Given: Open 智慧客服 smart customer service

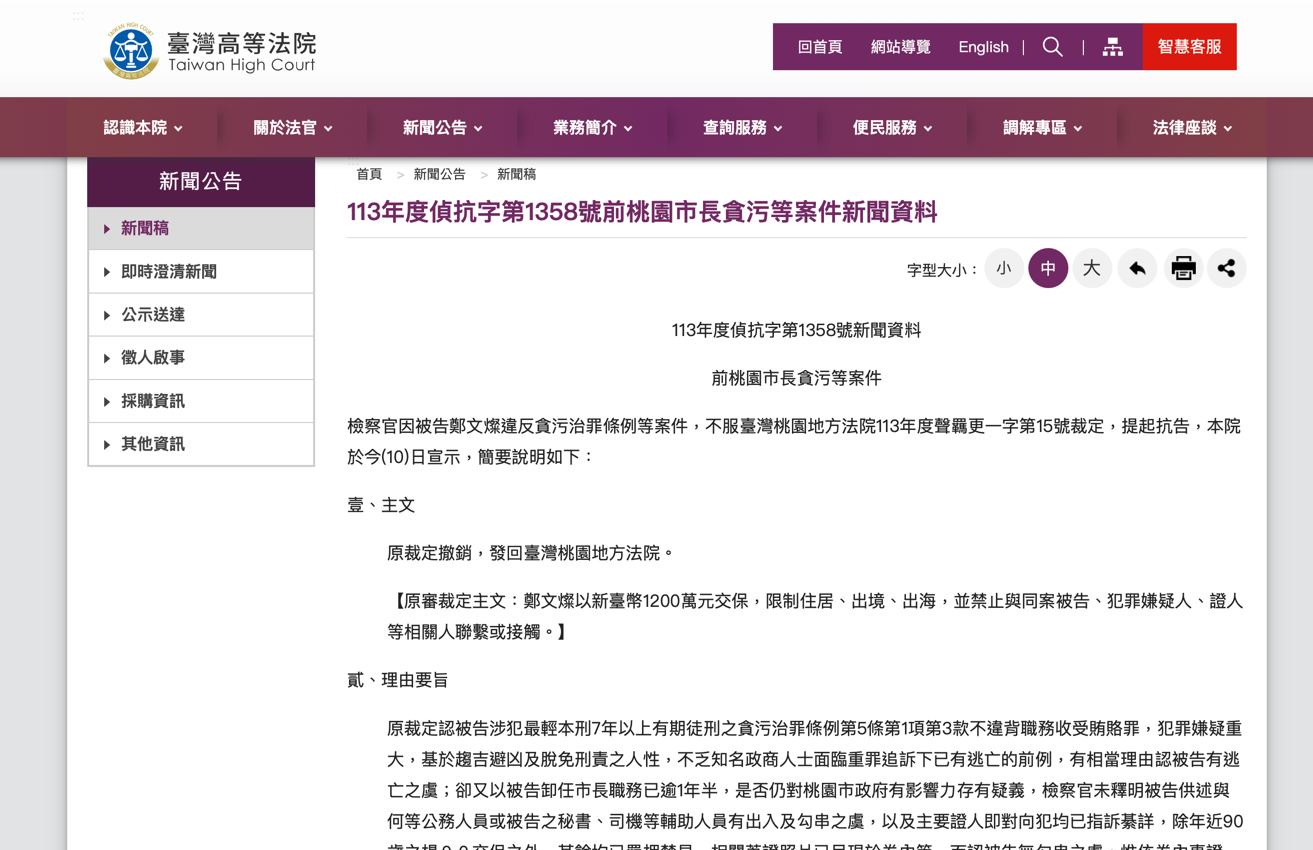Looking at the screenshot, I should pyautogui.click(x=1189, y=46).
